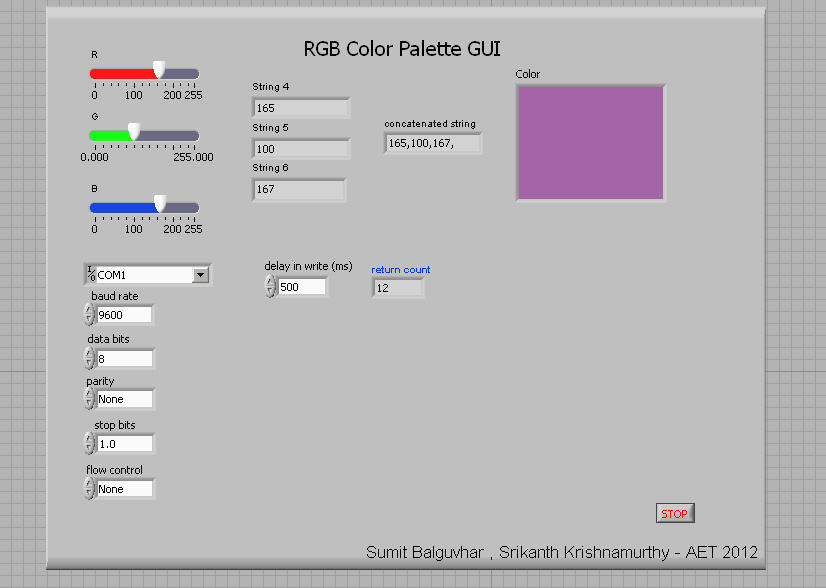
Task: Click the String 6 field showing 167
Action: pos(299,190)
